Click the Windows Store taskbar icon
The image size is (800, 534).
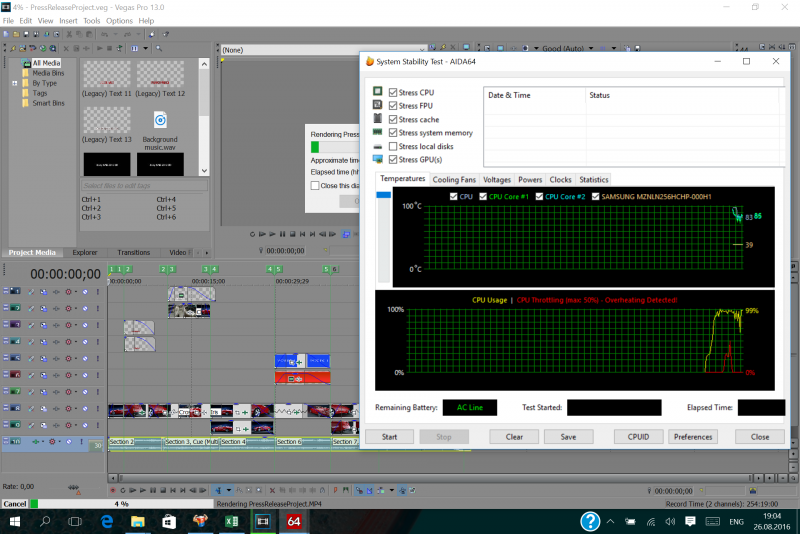point(168,522)
